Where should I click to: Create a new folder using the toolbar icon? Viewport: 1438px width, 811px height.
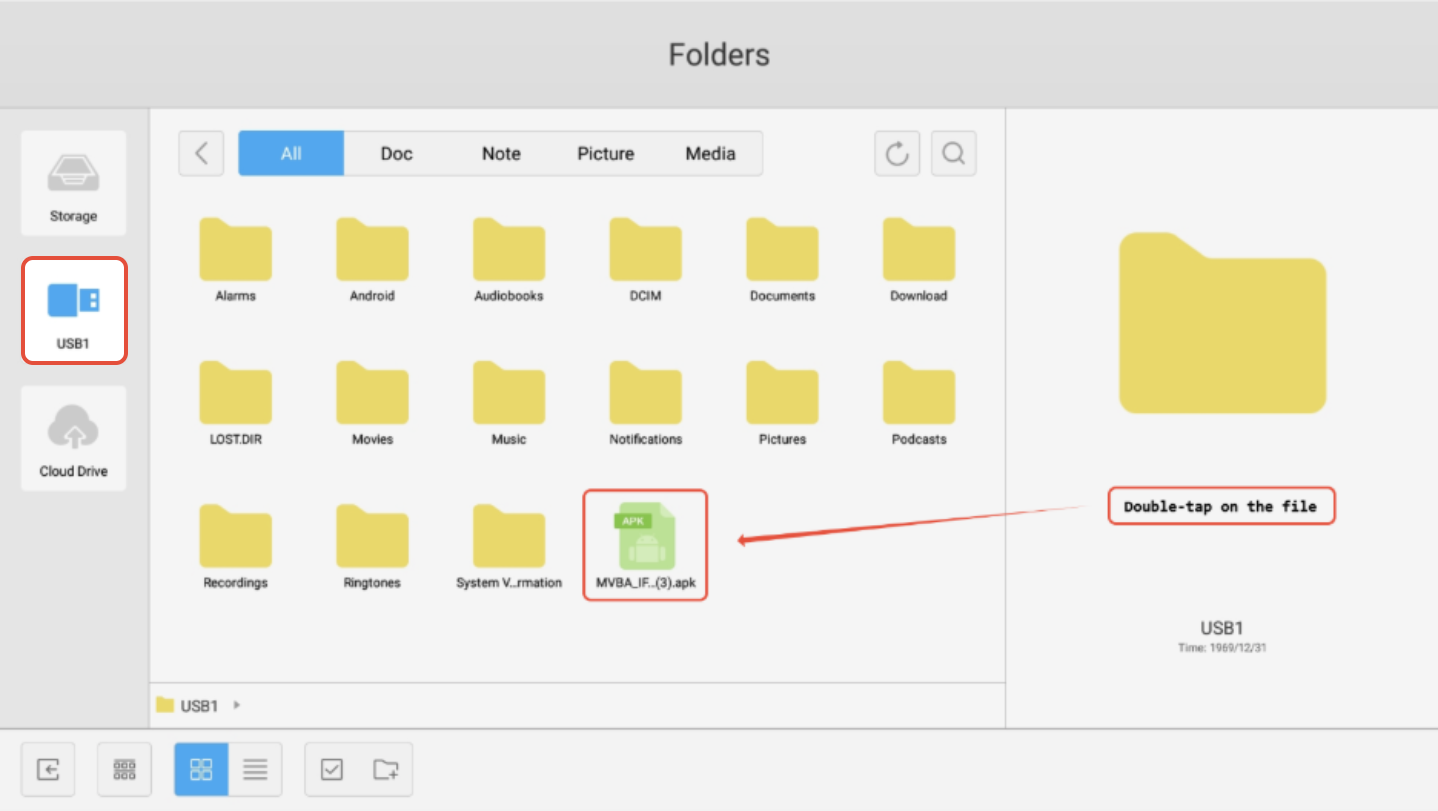coord(386,769)
